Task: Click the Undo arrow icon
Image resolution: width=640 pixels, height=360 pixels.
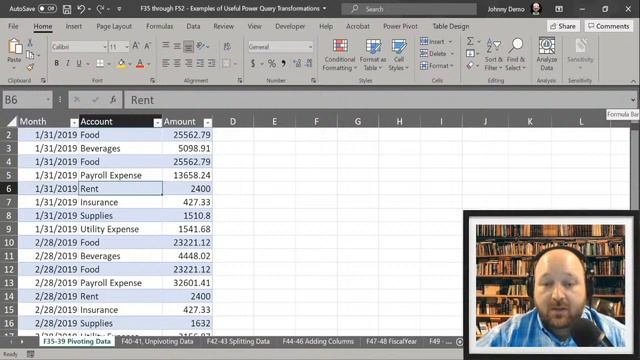Action: [x=80, y=9]
